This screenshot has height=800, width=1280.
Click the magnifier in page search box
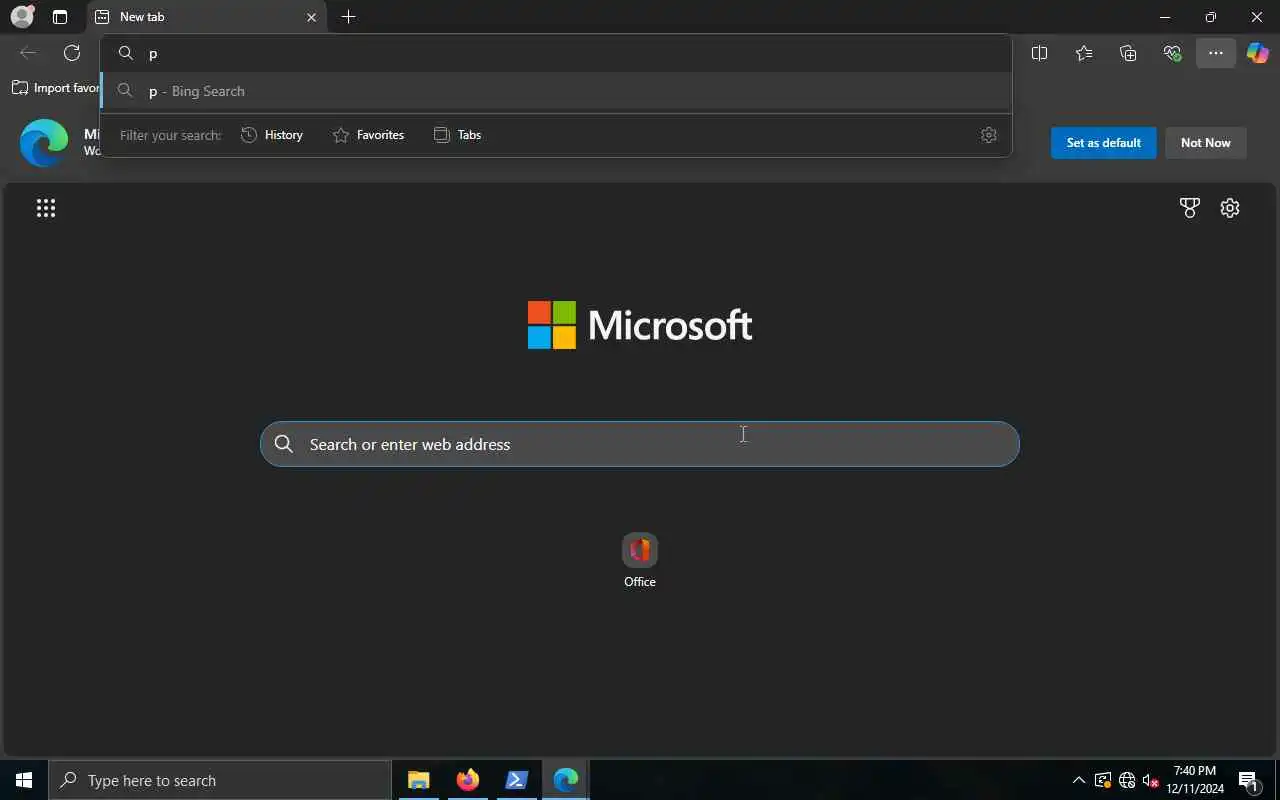point(284,444)
